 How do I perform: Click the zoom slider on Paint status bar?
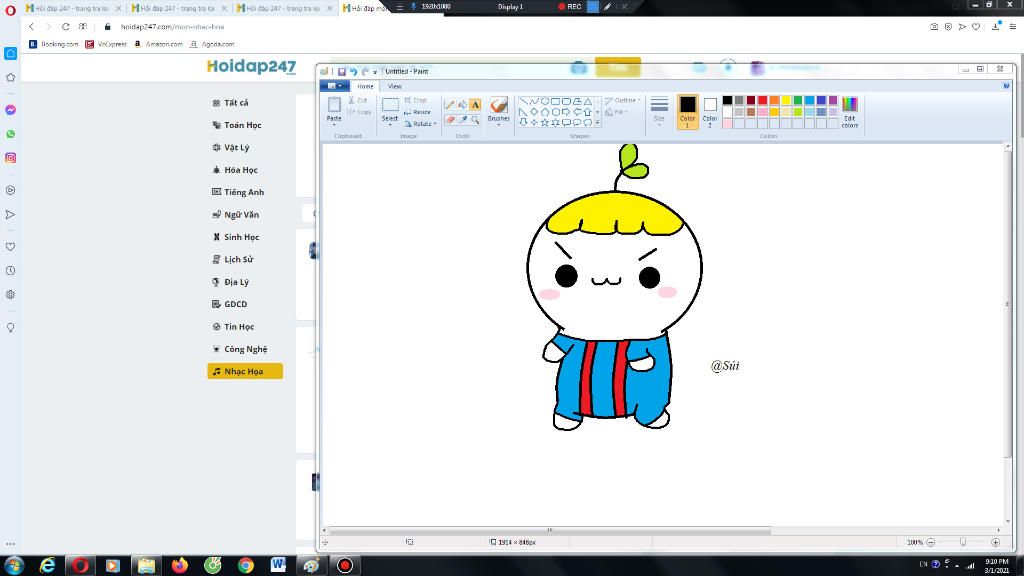coord(963,542)
